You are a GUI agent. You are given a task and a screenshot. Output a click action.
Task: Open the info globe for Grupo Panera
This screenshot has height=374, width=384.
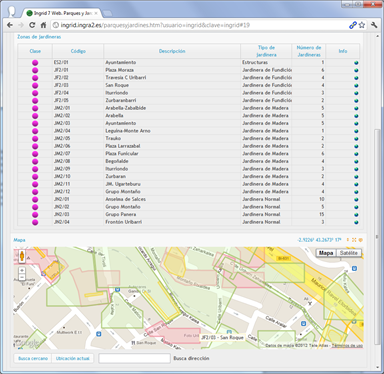(356, 215)
